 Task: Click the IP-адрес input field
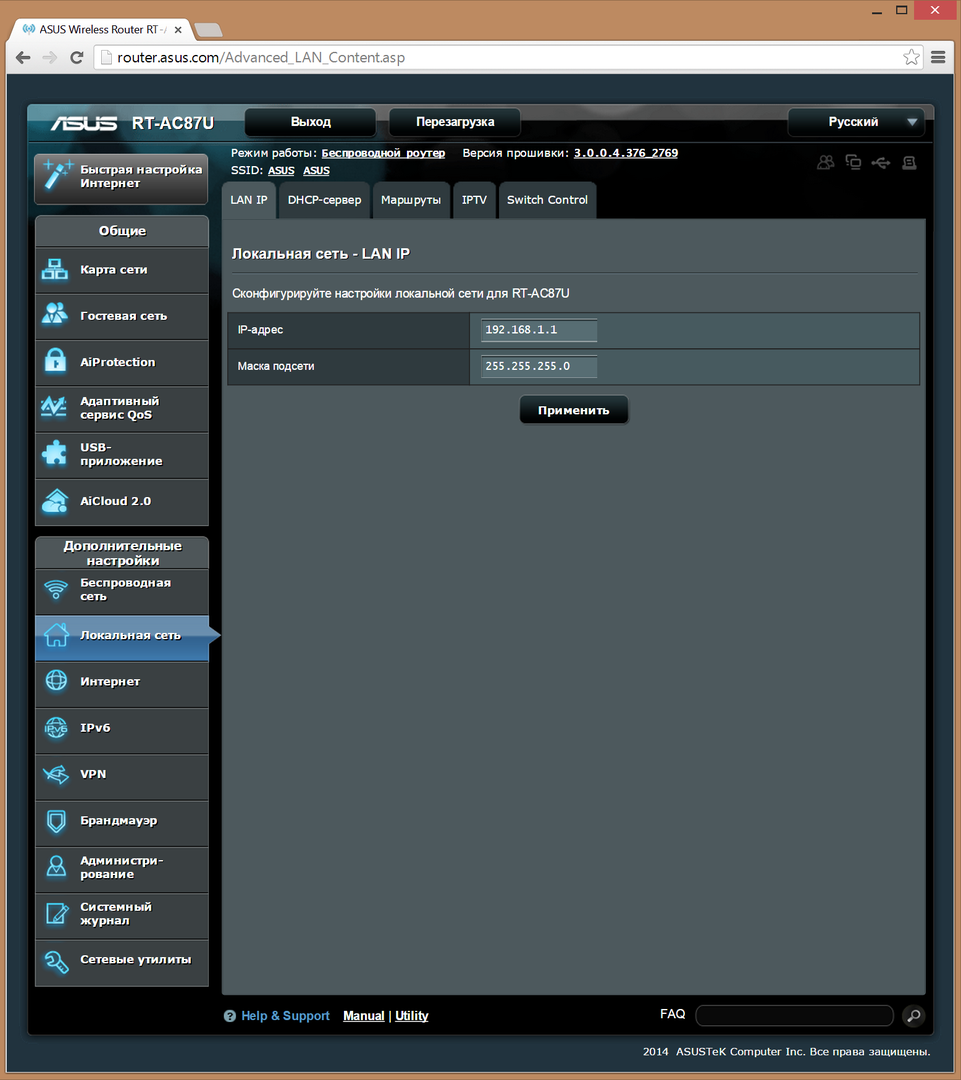pos(539,330)
